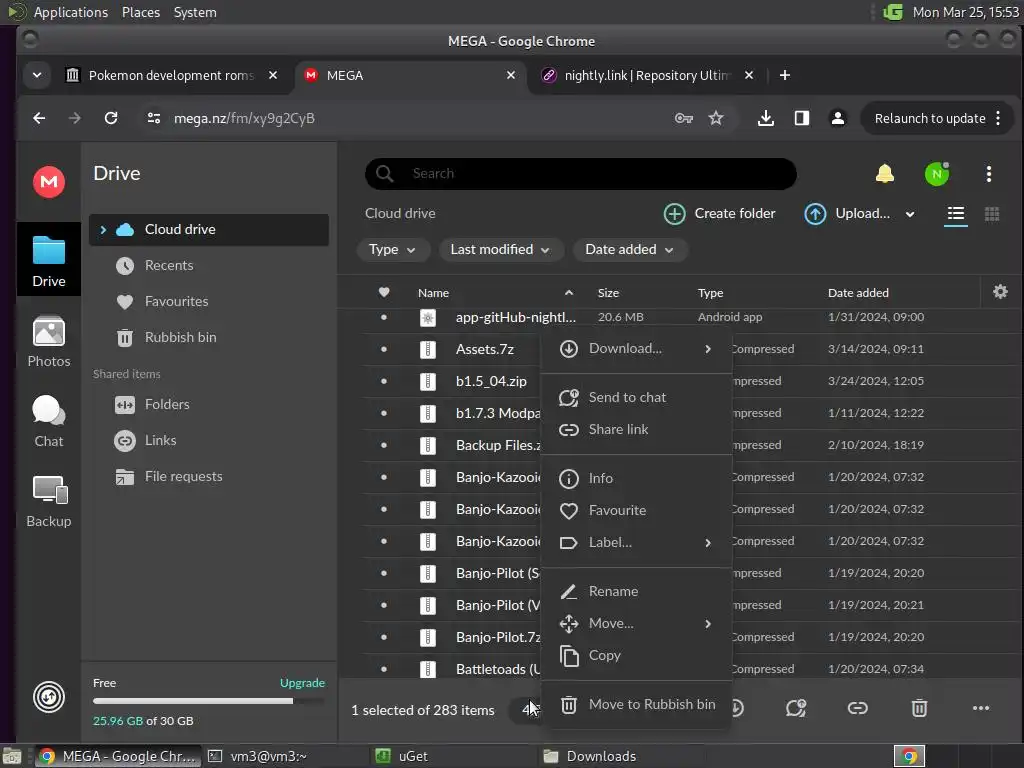
Task: Choose Move to Rubbish bin
Action: point(637,705)
